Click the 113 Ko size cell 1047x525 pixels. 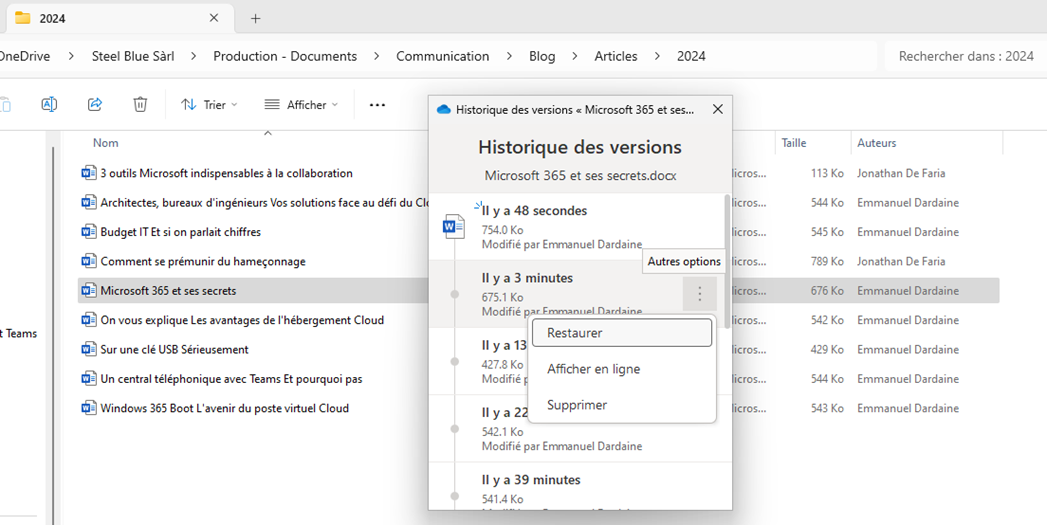coord(827,173)
